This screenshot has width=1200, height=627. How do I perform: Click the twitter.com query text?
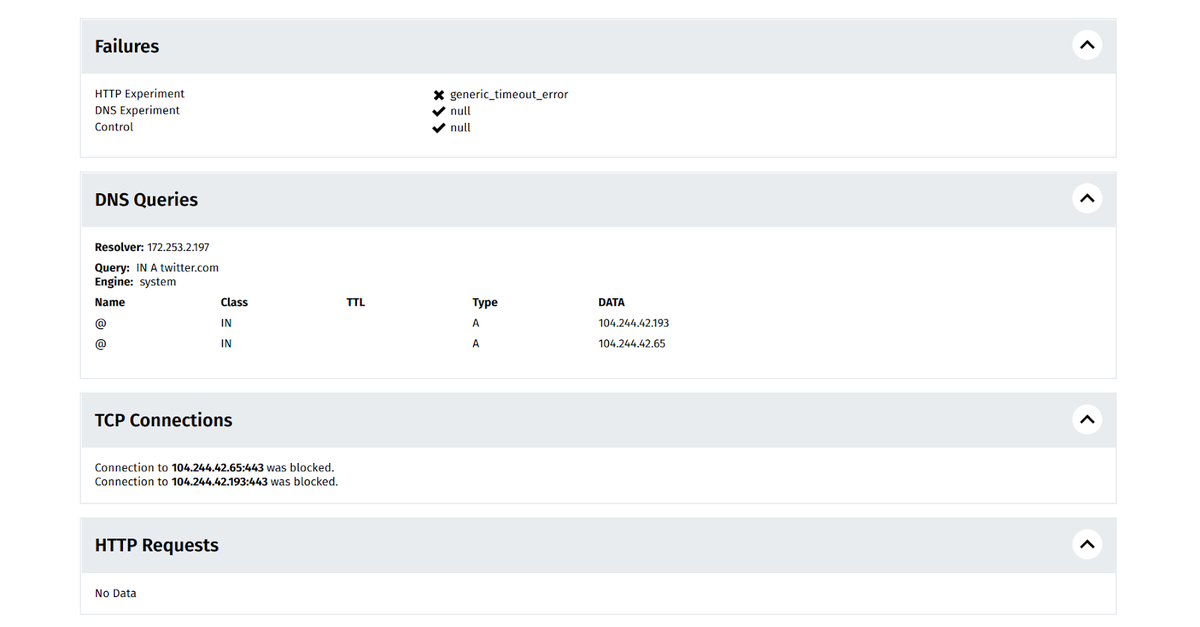(x=189, y=268)
